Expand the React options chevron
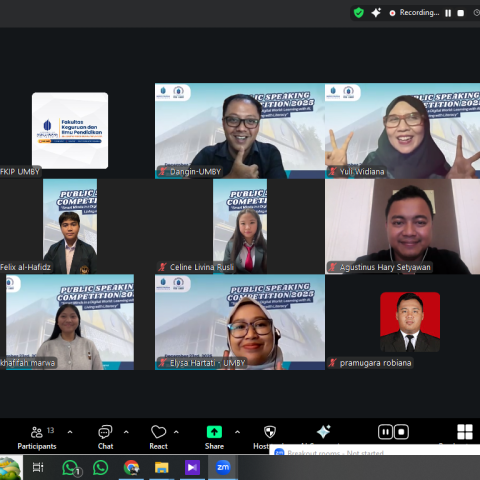This screenshot has height=480, width=480. pyautogui.click(x=176, y=432)
